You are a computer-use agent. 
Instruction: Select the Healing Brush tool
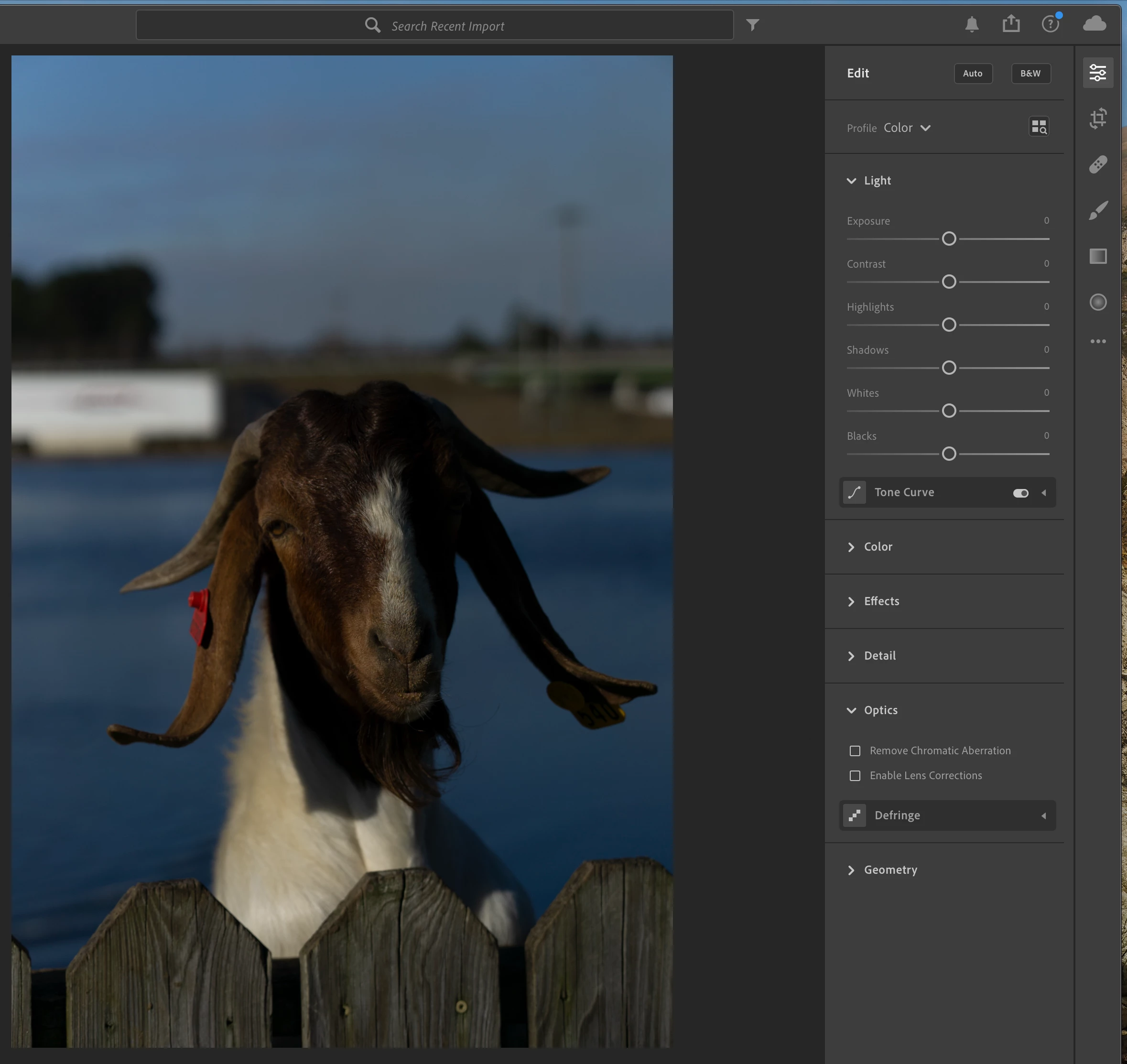(x=1097, y=164)
